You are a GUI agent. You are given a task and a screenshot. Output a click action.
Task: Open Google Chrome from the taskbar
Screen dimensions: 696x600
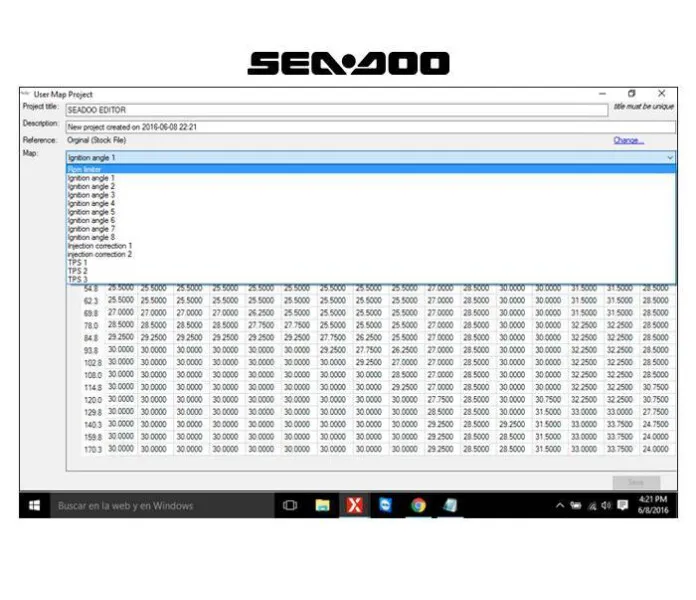[x=418, y=505]
